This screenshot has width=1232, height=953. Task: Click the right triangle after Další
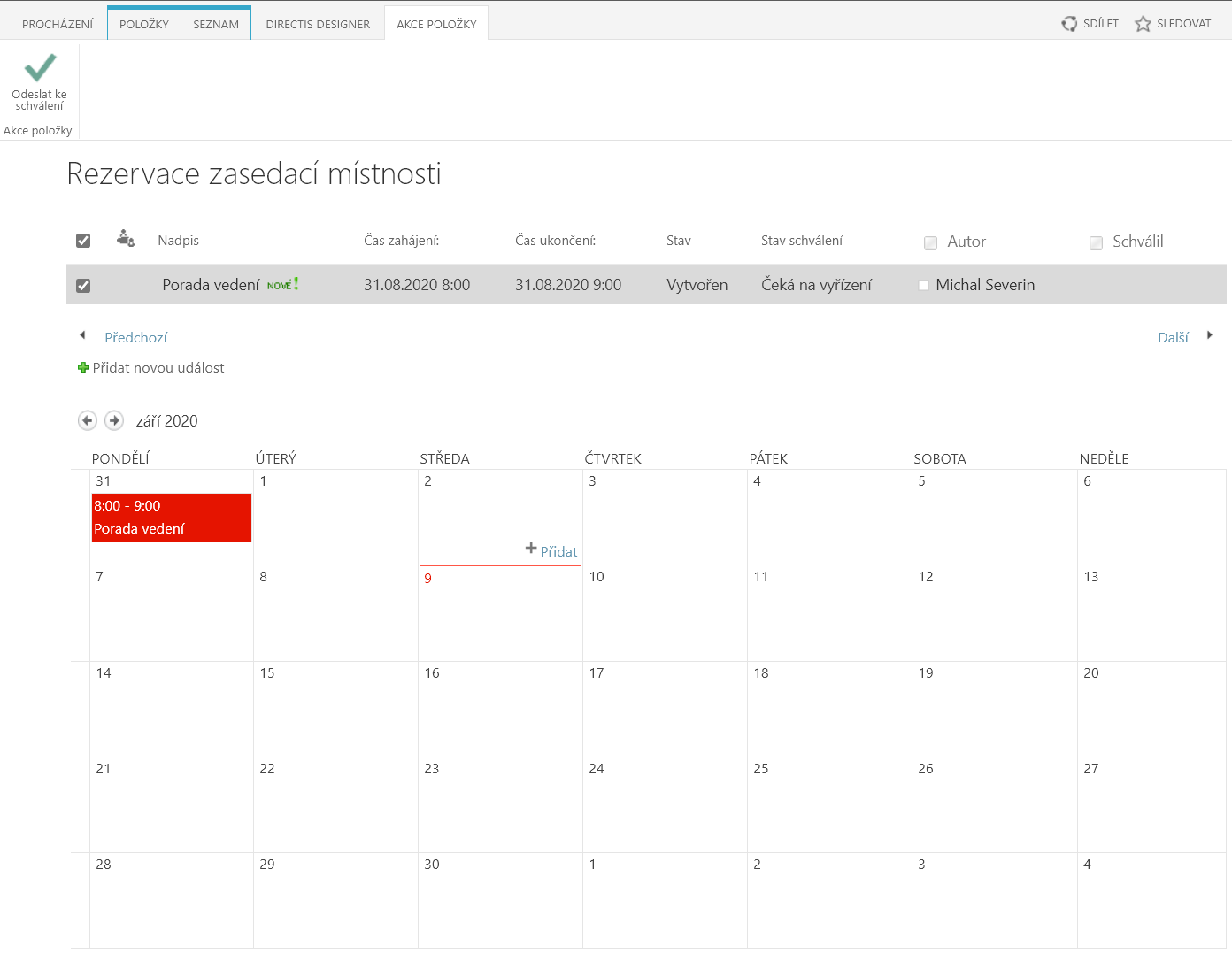pyautogui.click(x=1209, y=335)
